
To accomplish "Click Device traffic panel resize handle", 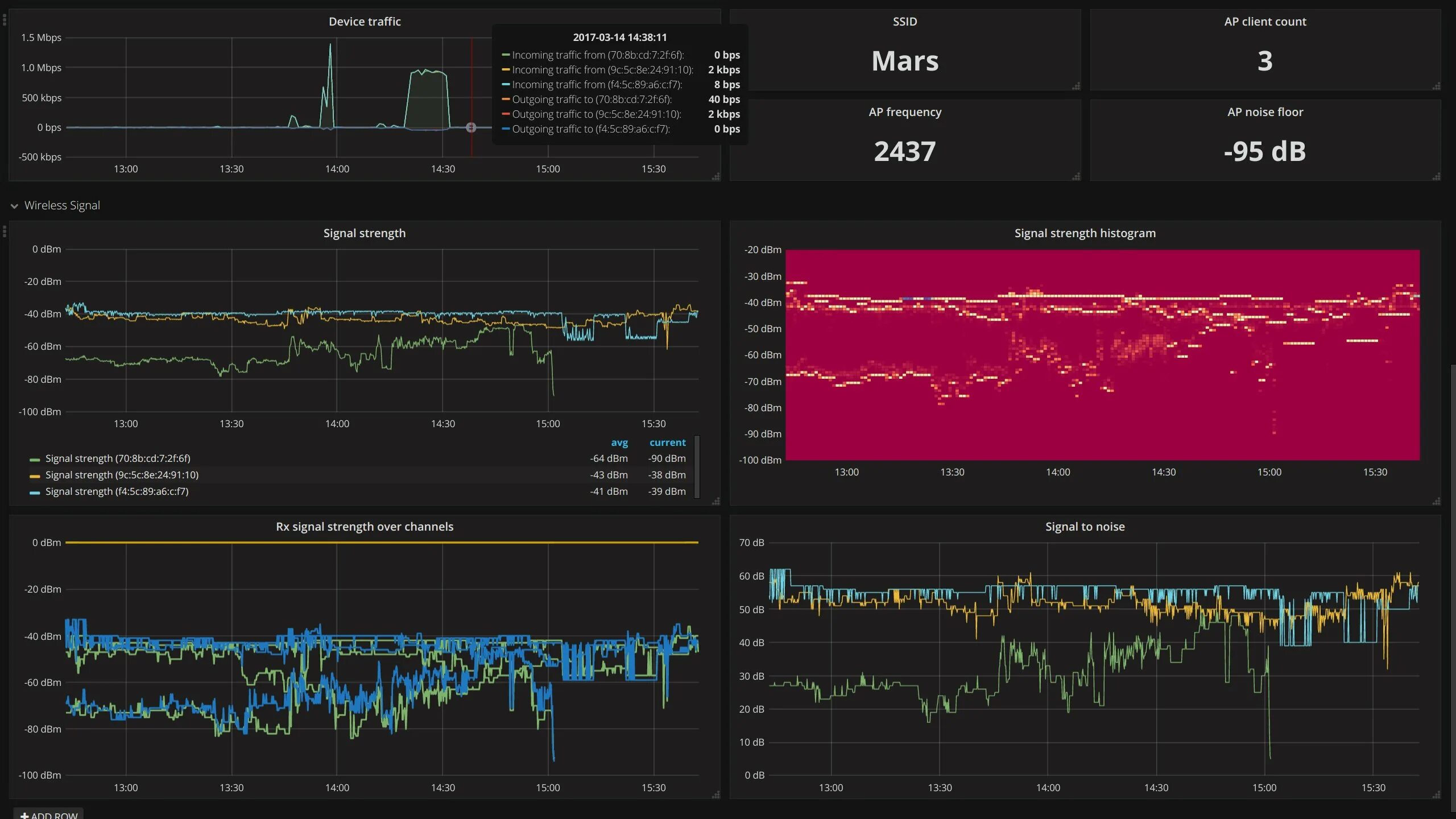I will [716, 177].
